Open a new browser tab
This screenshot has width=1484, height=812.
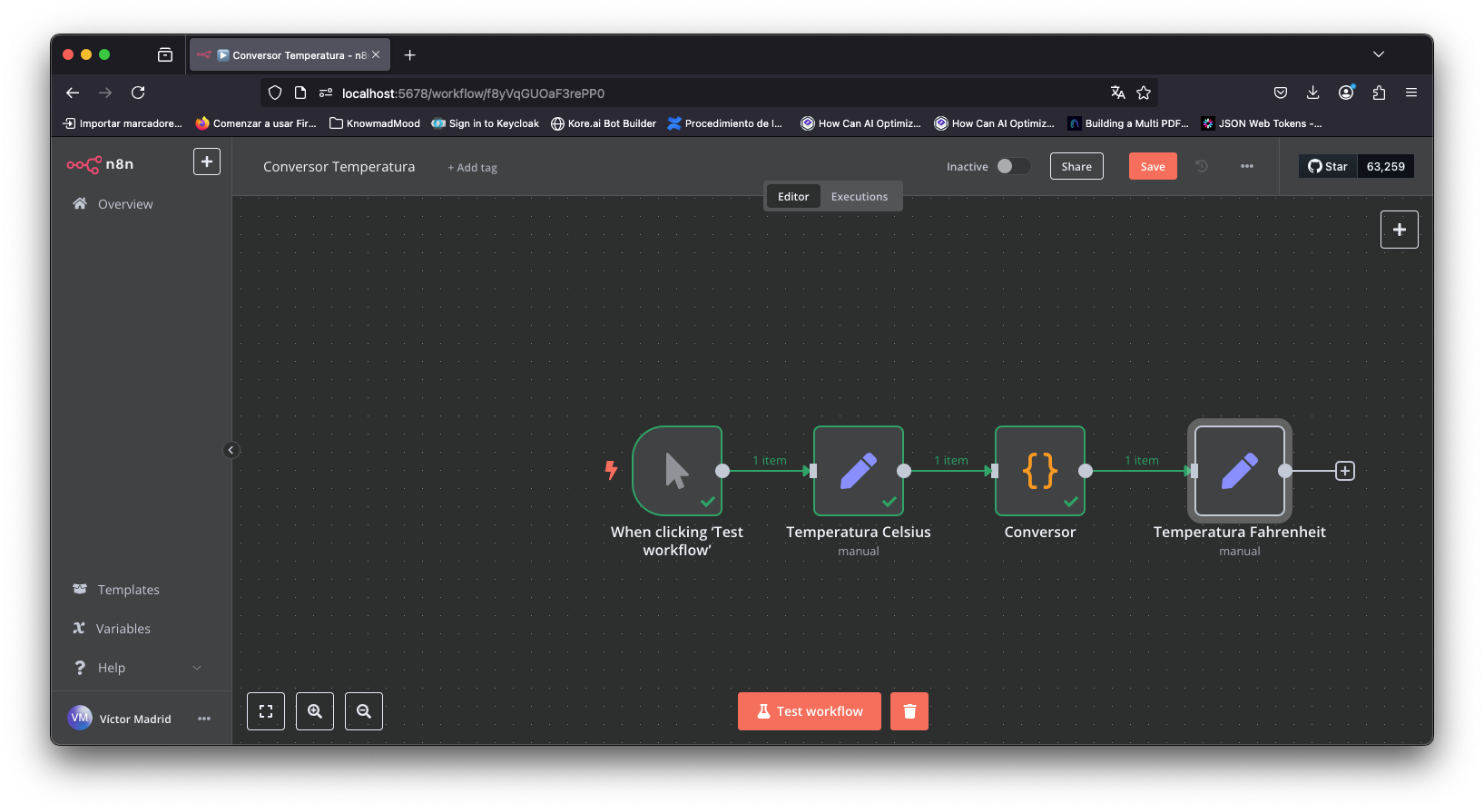click(x=410, y=55)
